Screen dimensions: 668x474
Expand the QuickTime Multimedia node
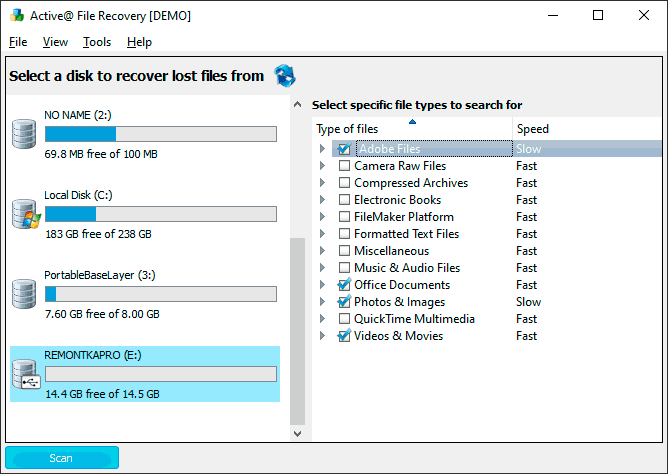tap(322, 319)
